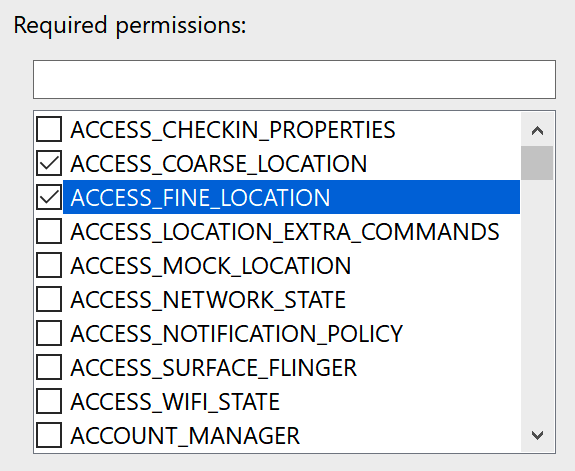
Task: Click the scrollbar thumb in permissions list
Action: click(x=537, y=163)
